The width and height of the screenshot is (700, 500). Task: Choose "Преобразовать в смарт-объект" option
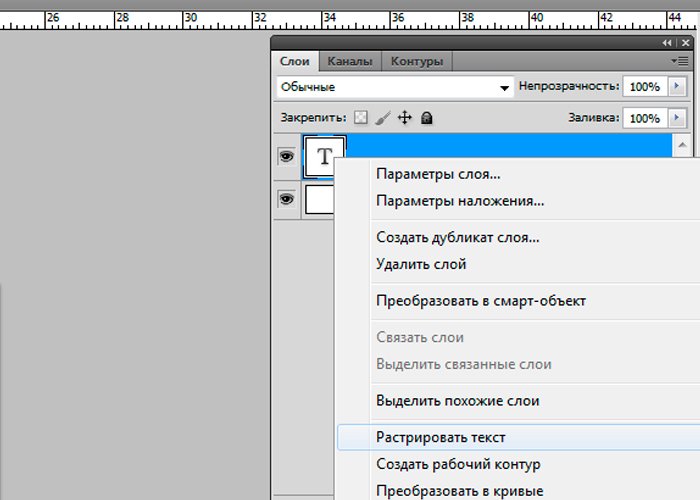pos(481,300)
